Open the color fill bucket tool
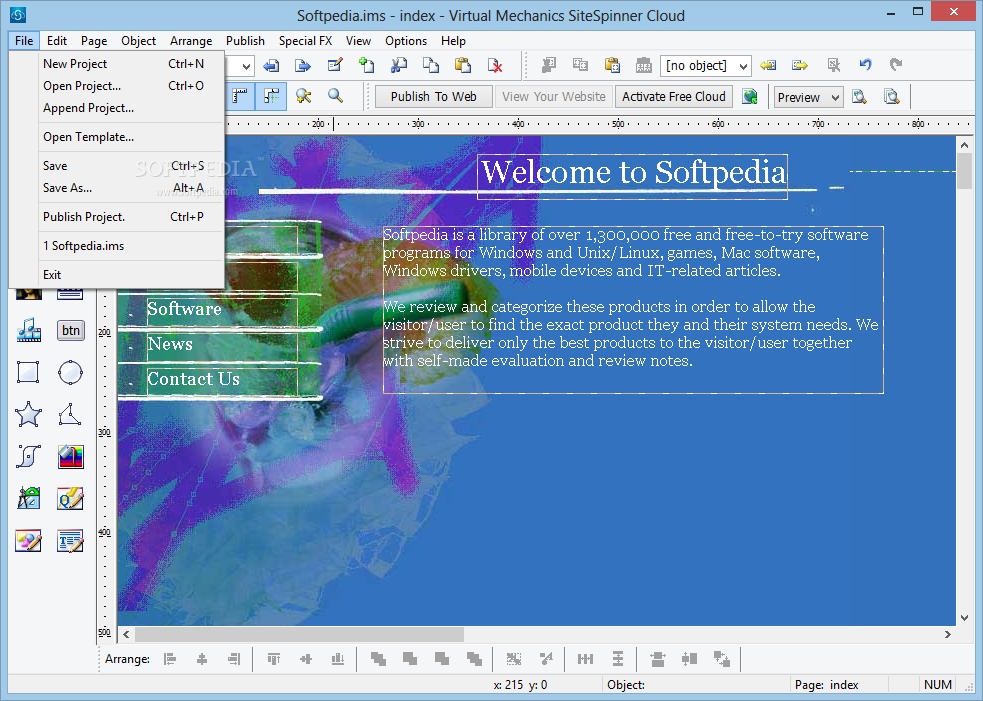The width and height of the screenshot is (983, 701). (70, 456)
